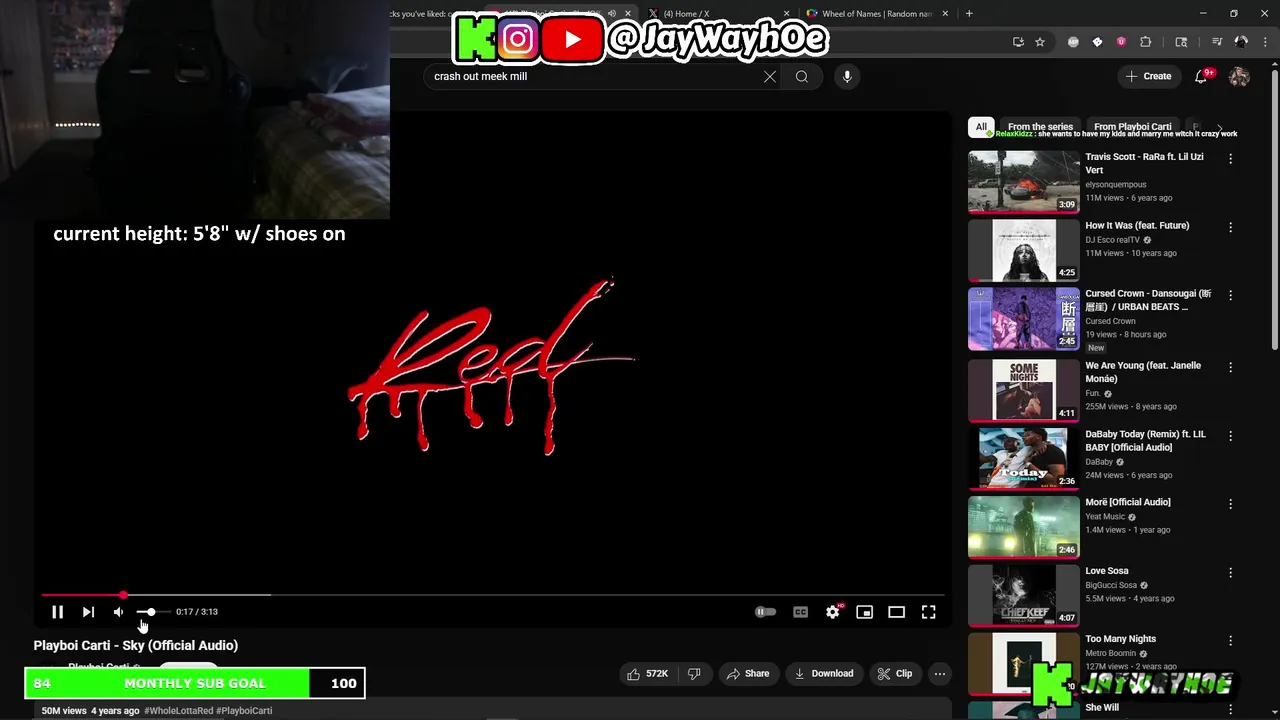Install this page as app icon
Screen dimensions: 1280x720
coord(1018,42)
